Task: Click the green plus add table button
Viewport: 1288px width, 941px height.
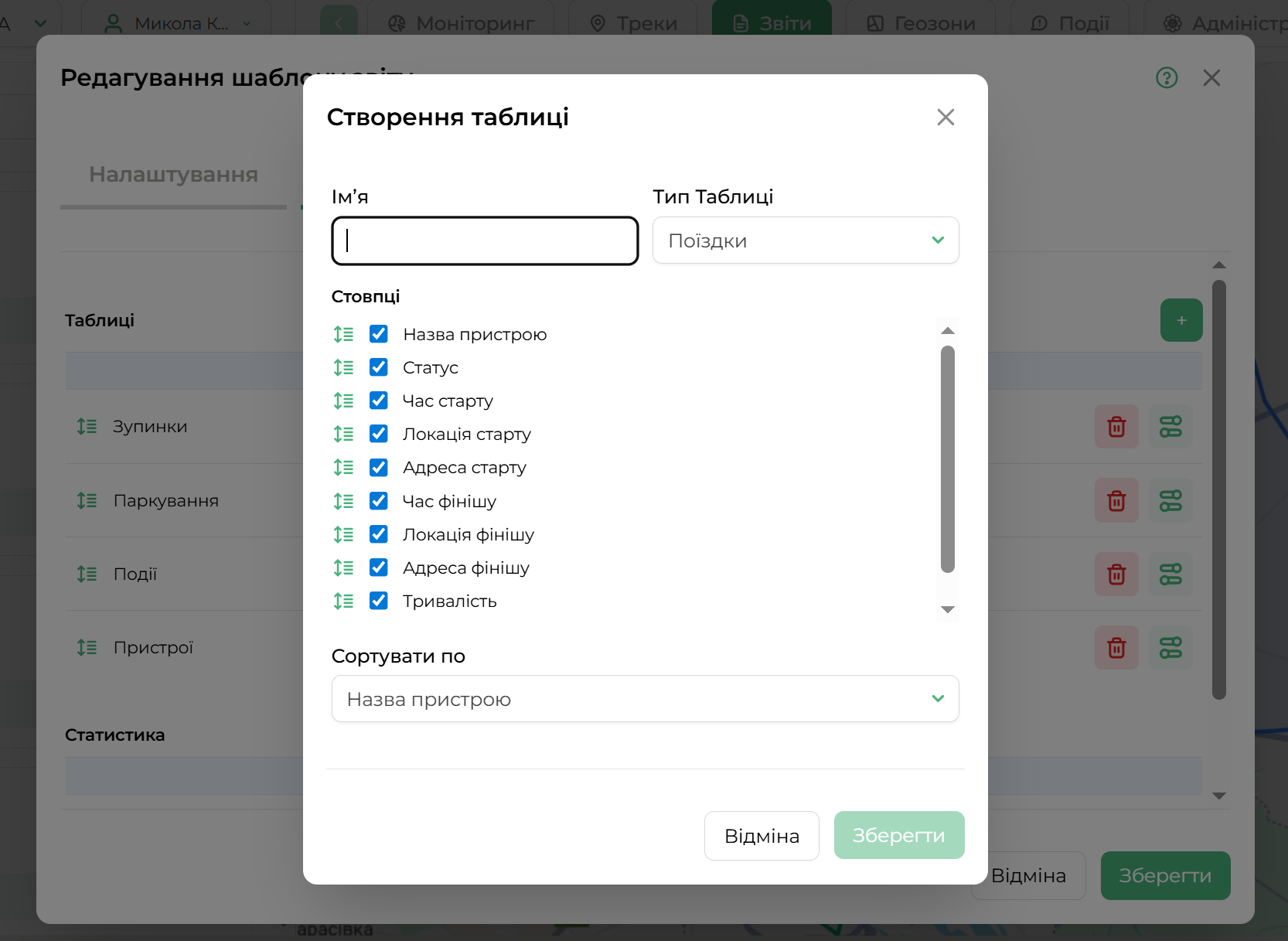Action: click(x=1181, y=320)
